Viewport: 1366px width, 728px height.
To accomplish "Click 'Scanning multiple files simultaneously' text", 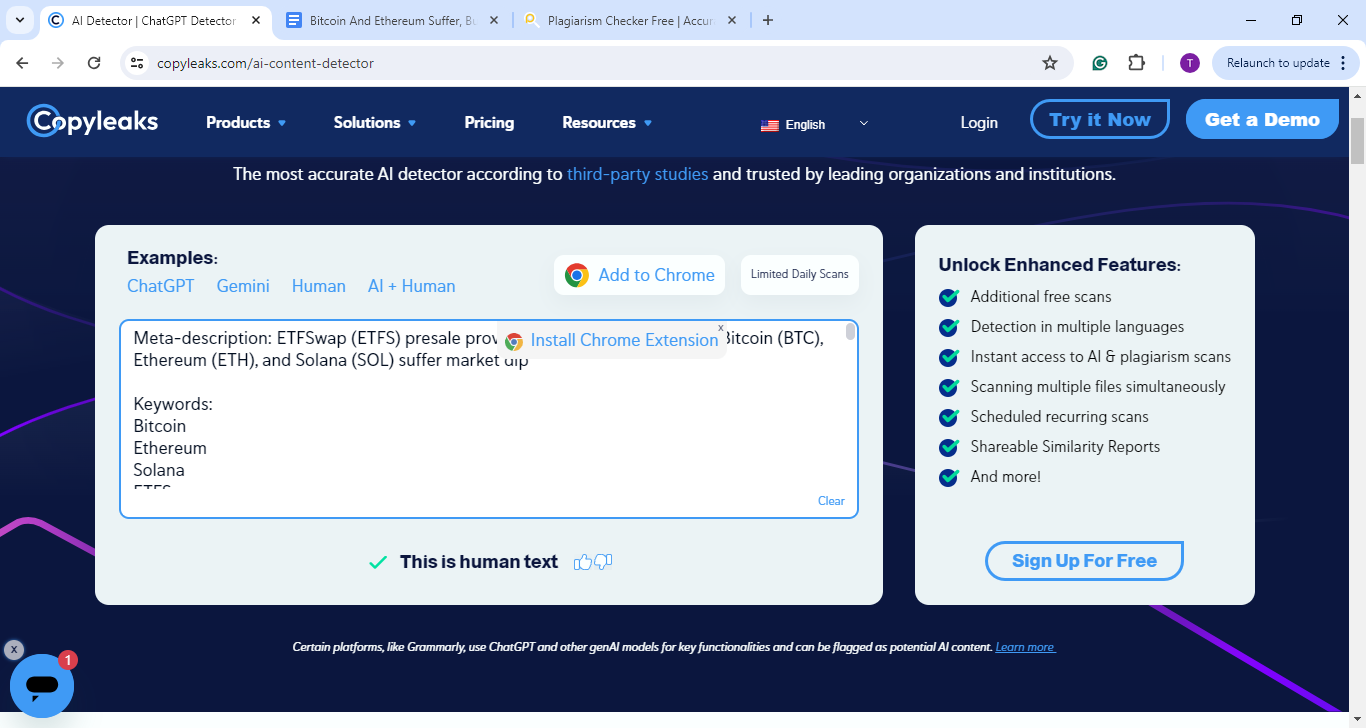I will click(x=1098, y=387).
